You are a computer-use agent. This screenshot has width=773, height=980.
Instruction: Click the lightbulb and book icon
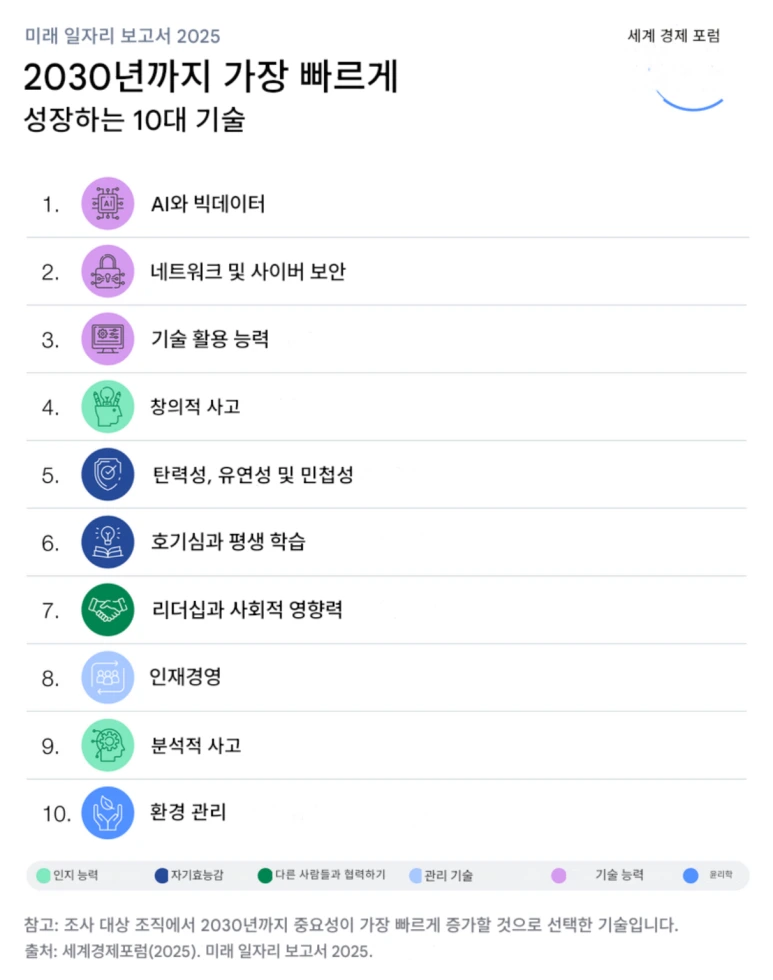[107, 541]
